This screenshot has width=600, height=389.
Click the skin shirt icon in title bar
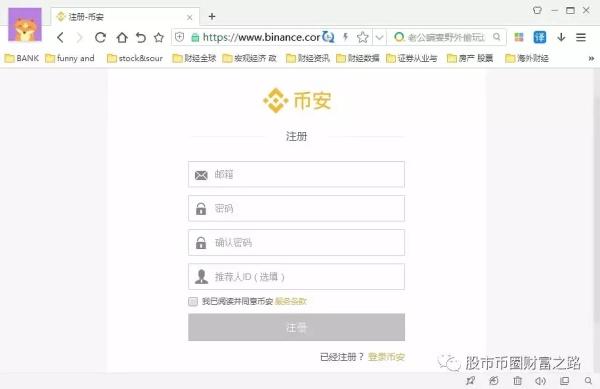point(537,10)
